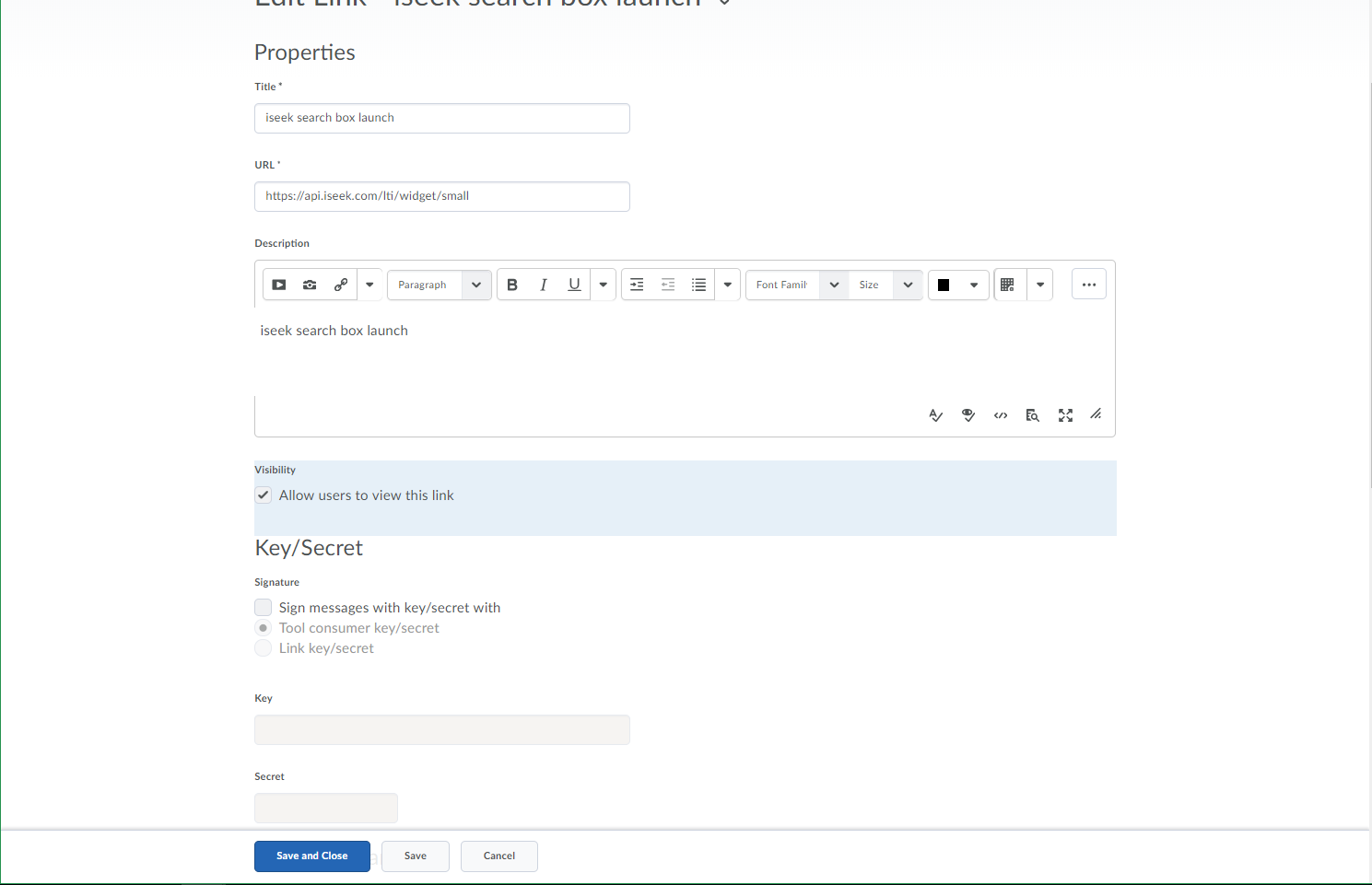Run the spellcheck tool icon

935,415
